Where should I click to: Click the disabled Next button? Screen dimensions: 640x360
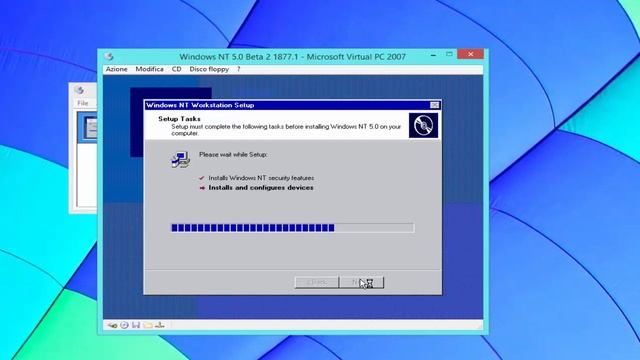[x=362, y=282]
